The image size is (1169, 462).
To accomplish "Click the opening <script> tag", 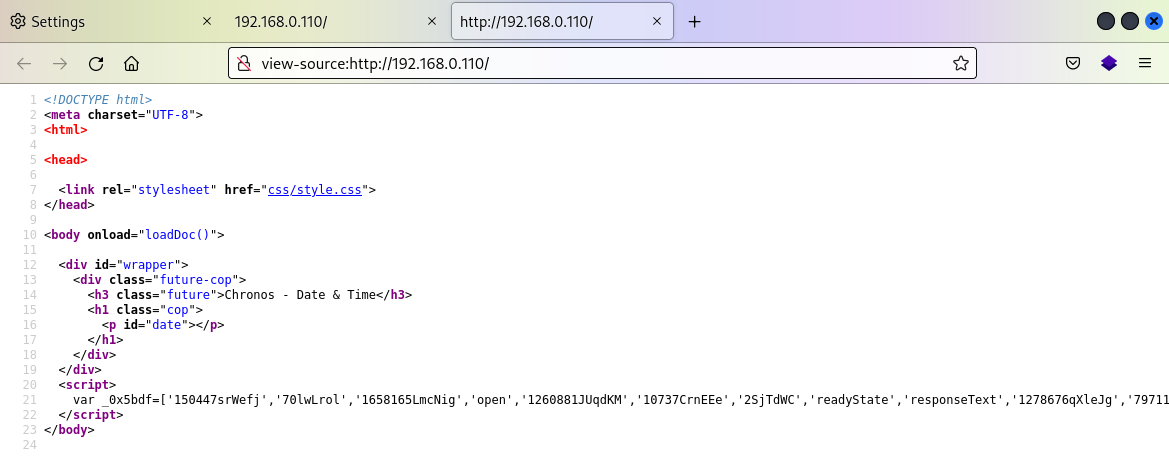I will tap(87, 385).
